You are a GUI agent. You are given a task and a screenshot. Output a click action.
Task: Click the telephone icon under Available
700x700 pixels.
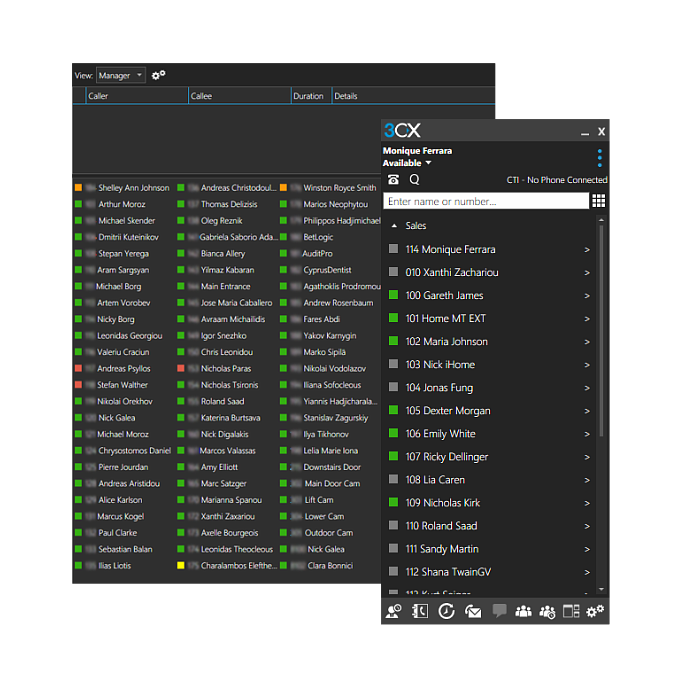pos(393,180)
